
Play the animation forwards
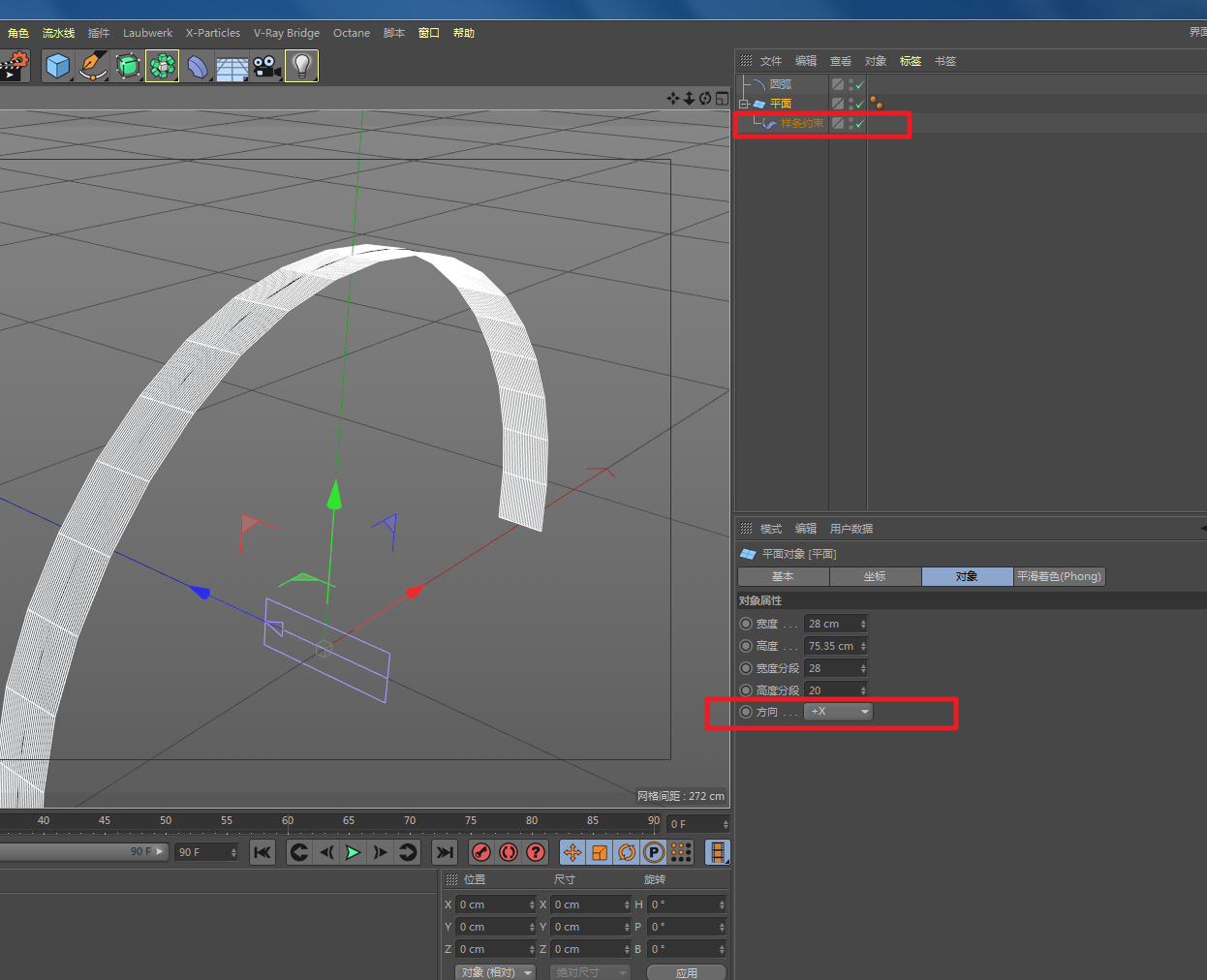click(x=353, y=852)
